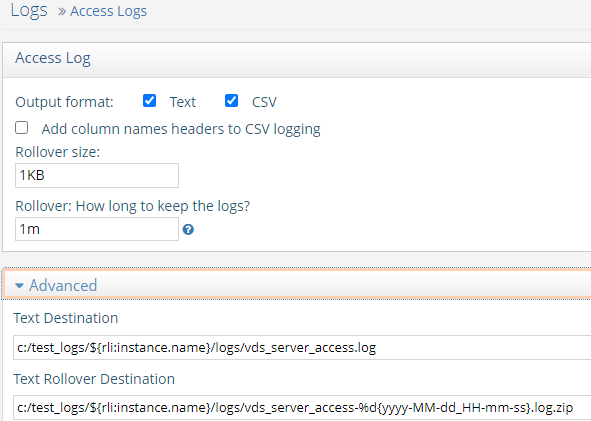591x421 pixels.
Task: Click the Text checkbox label
Action: 182,102
